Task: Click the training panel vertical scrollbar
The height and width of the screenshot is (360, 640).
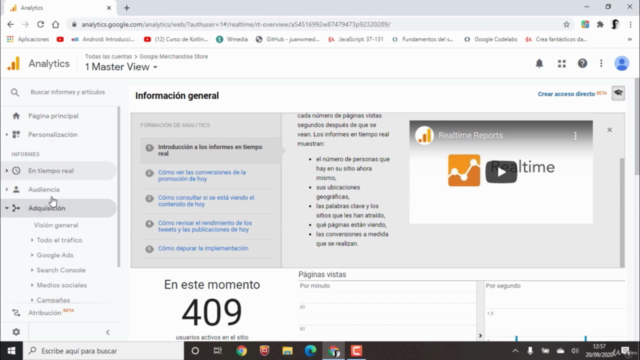Action: [x=622, y=212]
